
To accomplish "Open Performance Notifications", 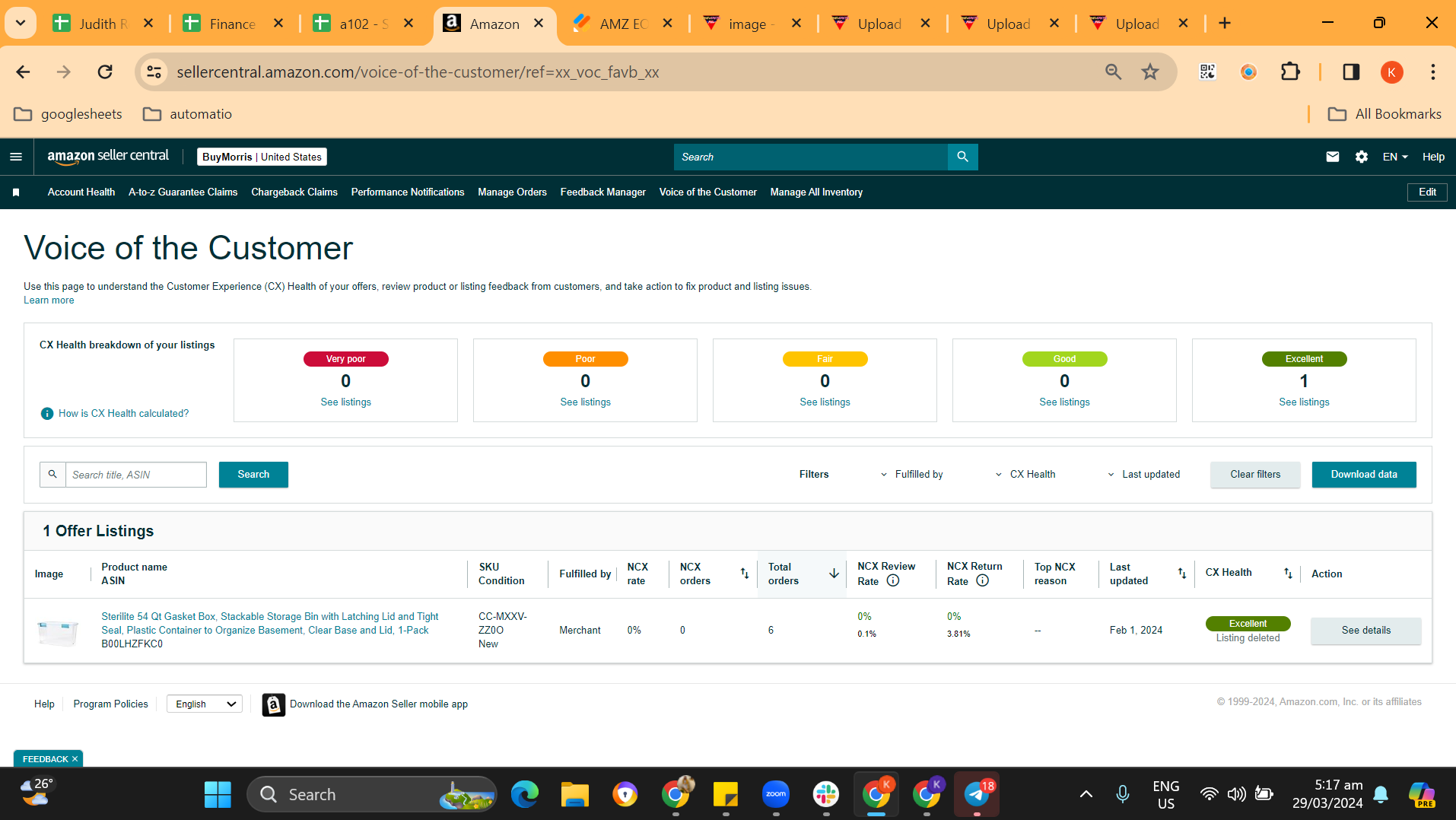I will click(408, 192).
